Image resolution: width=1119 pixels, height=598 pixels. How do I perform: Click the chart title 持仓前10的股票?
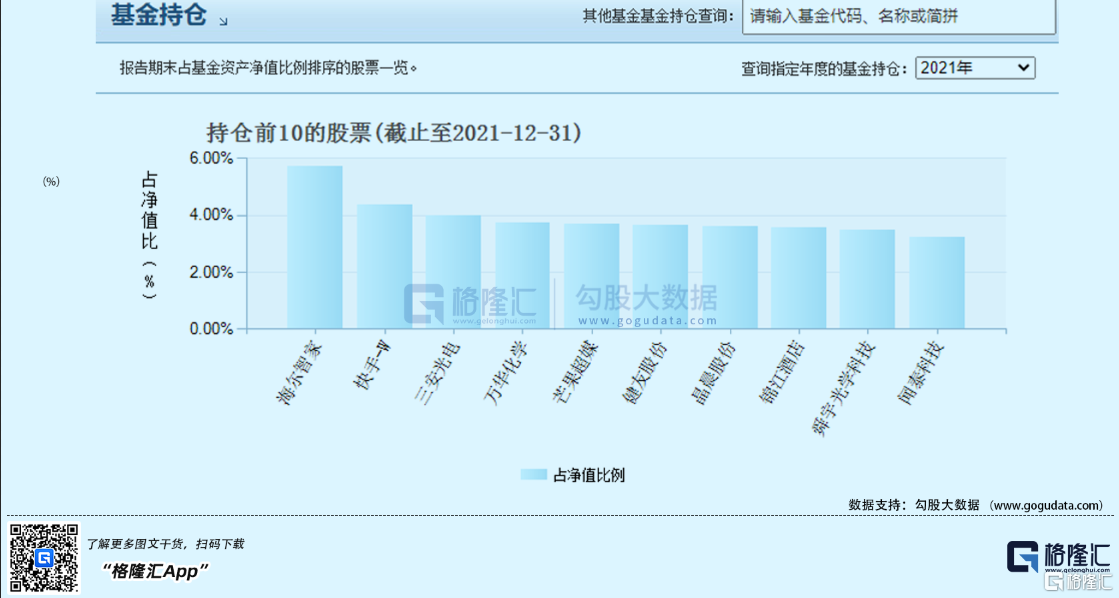click(x=394, y=133)
